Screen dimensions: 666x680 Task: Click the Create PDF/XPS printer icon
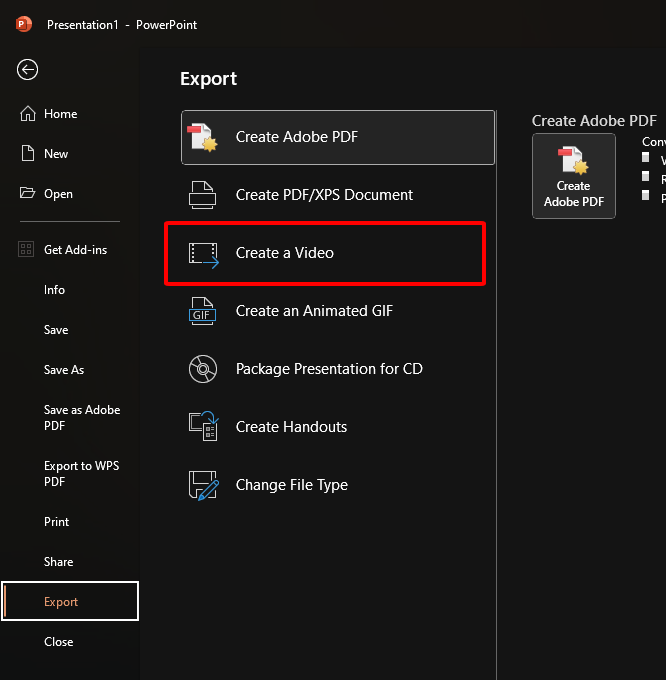202,195
